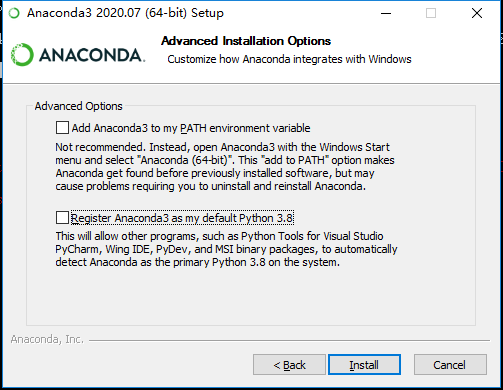Click the greyed-out maximize window button
This screenshot has width=503, height=390.
click(431, 13)
